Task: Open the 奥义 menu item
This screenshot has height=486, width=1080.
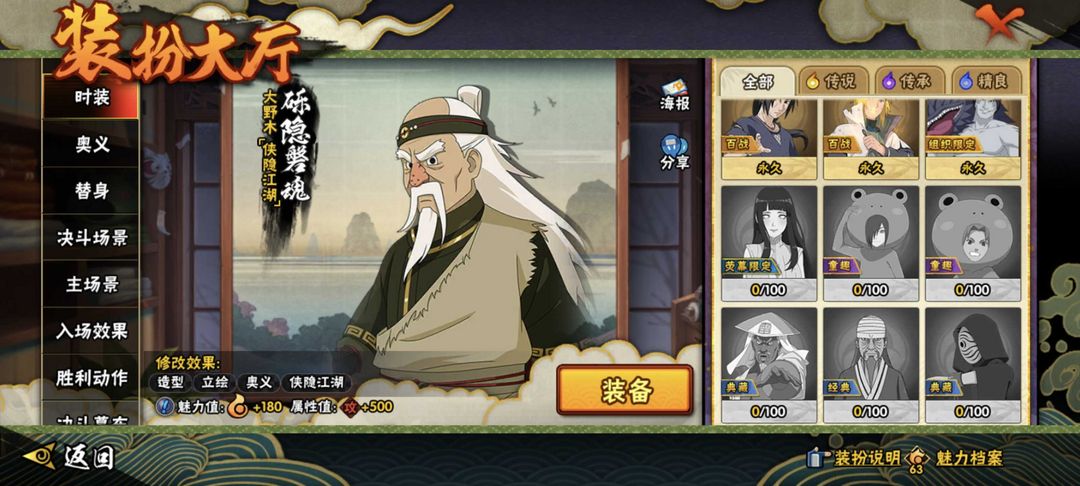Action: coord(92,144)
